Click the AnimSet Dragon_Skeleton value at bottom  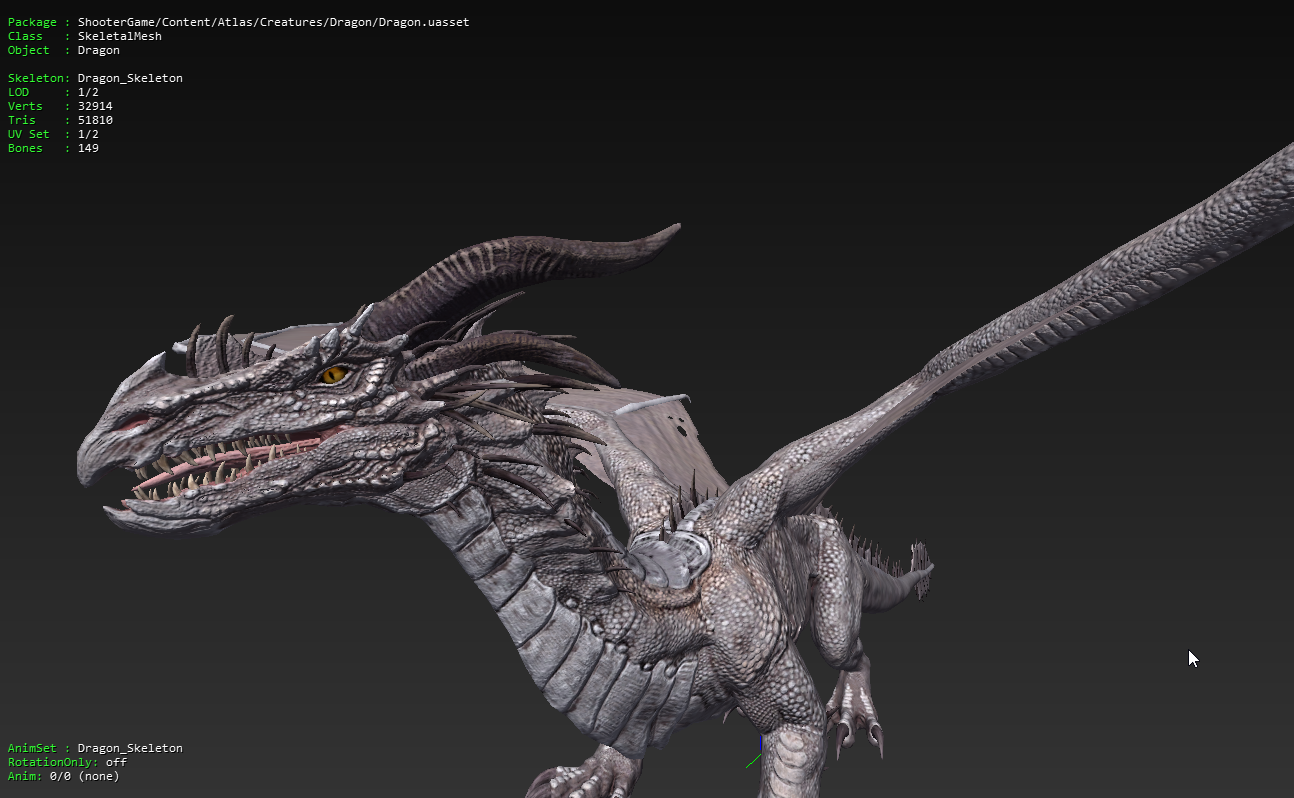(130, 748)
